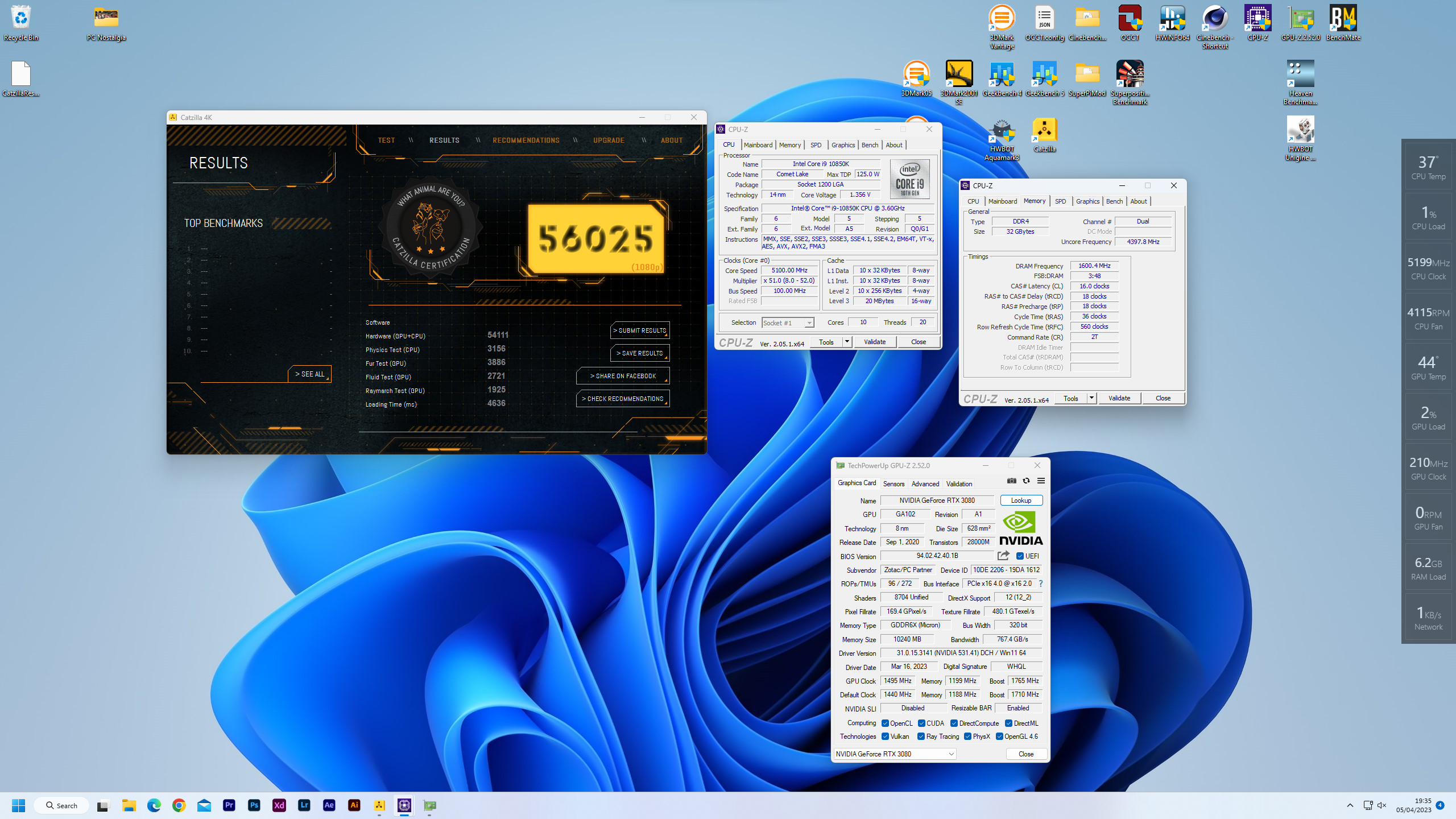The image size is (1456, 819).
Task: Launch the OCCT desktop shortcut
Action: pyautogui.click(x=1130, y=23)
